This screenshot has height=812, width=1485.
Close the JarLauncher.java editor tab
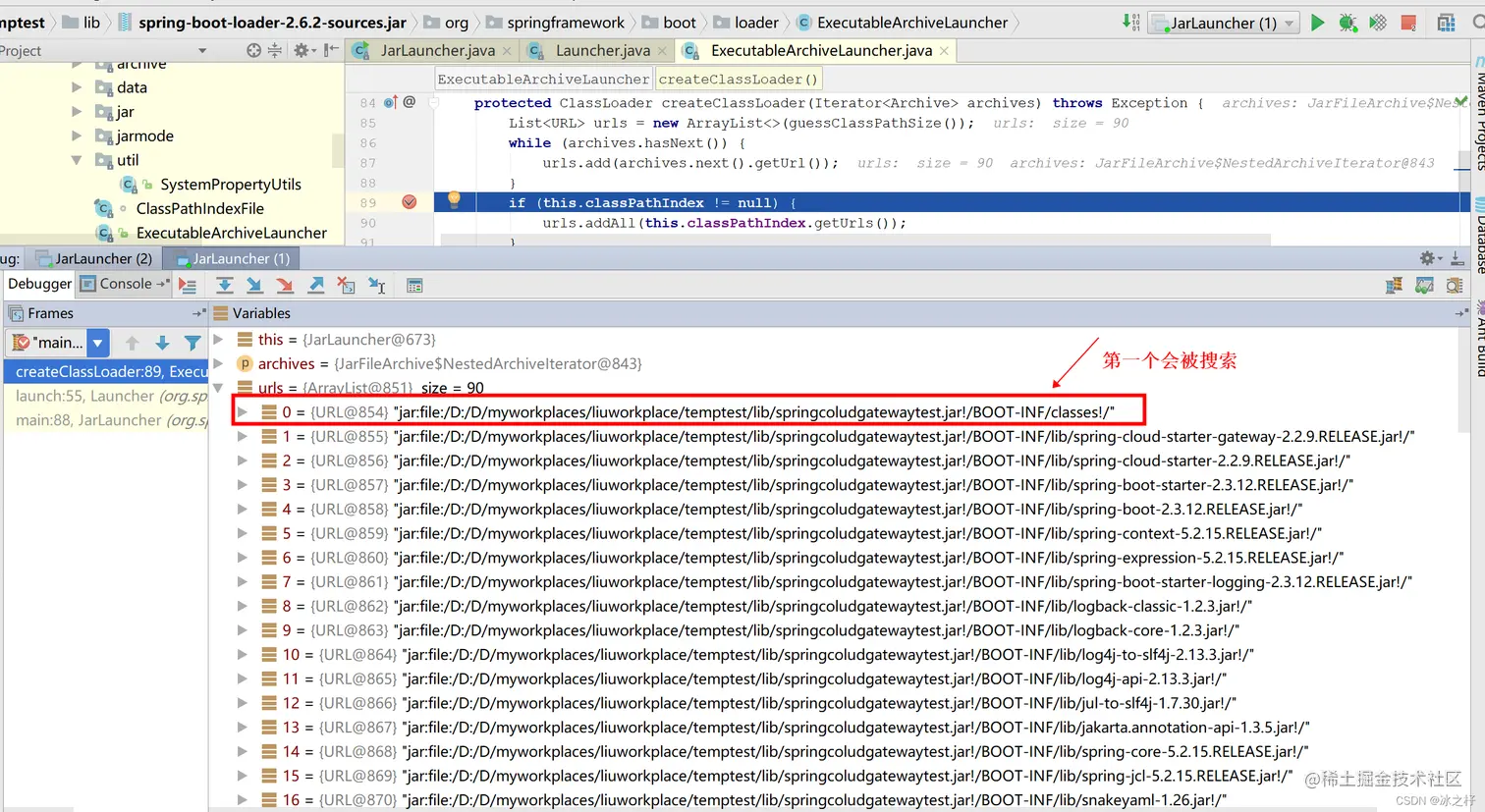click(507, 51)
